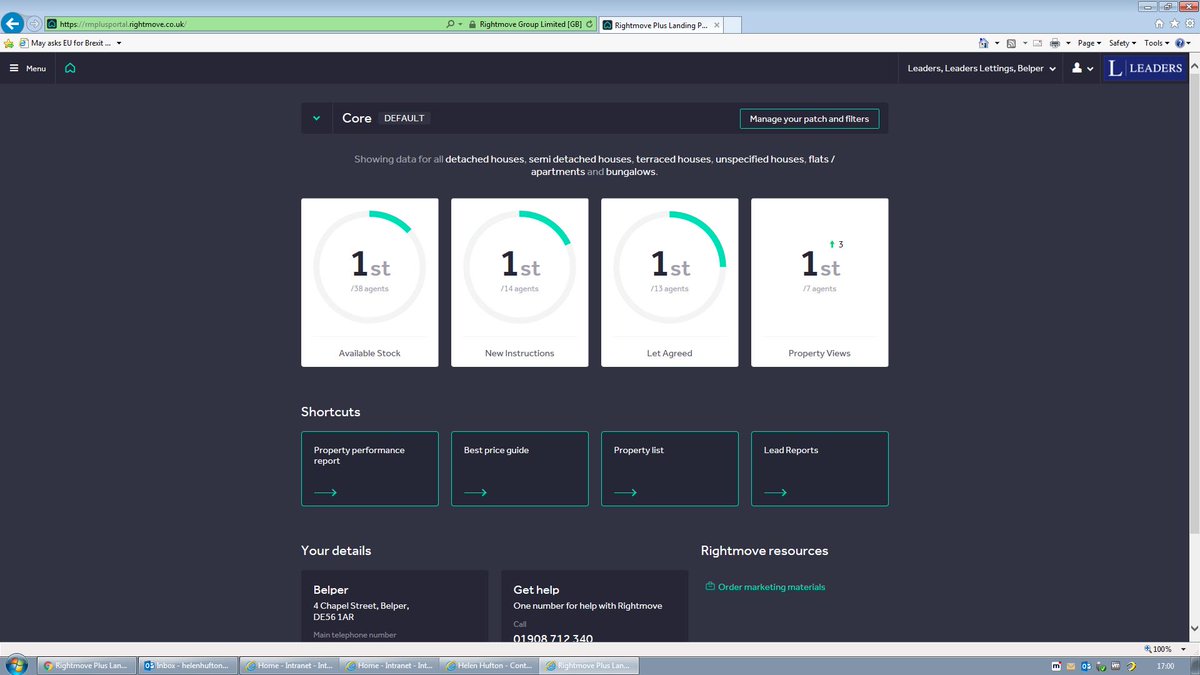The height and width of the screenshot is (675, 1200).
Task: Open the user account icon dropdown
Action: point(1082,68)
